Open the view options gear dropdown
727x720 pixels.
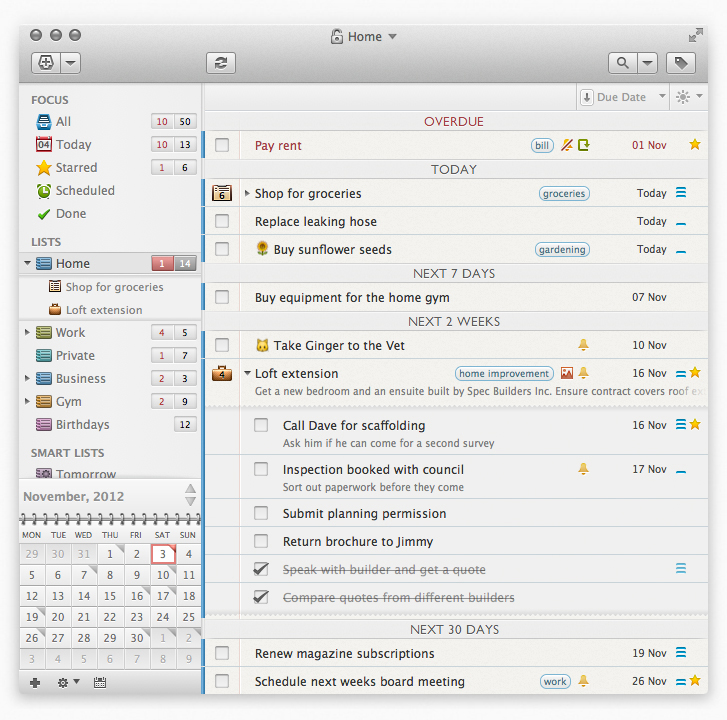pyautogui.click(x=689, y=97)
